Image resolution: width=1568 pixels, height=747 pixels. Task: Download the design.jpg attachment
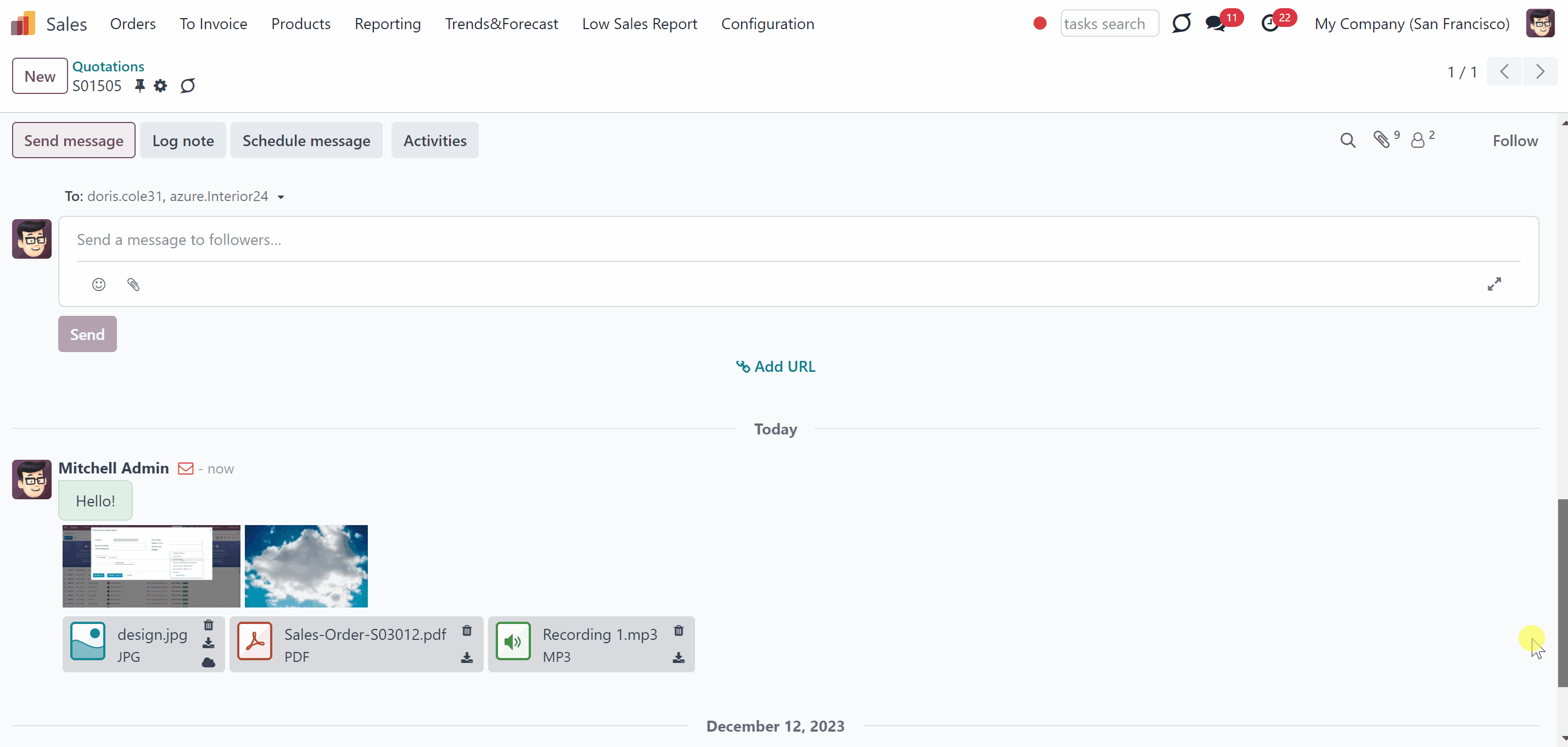pos(209,643)
